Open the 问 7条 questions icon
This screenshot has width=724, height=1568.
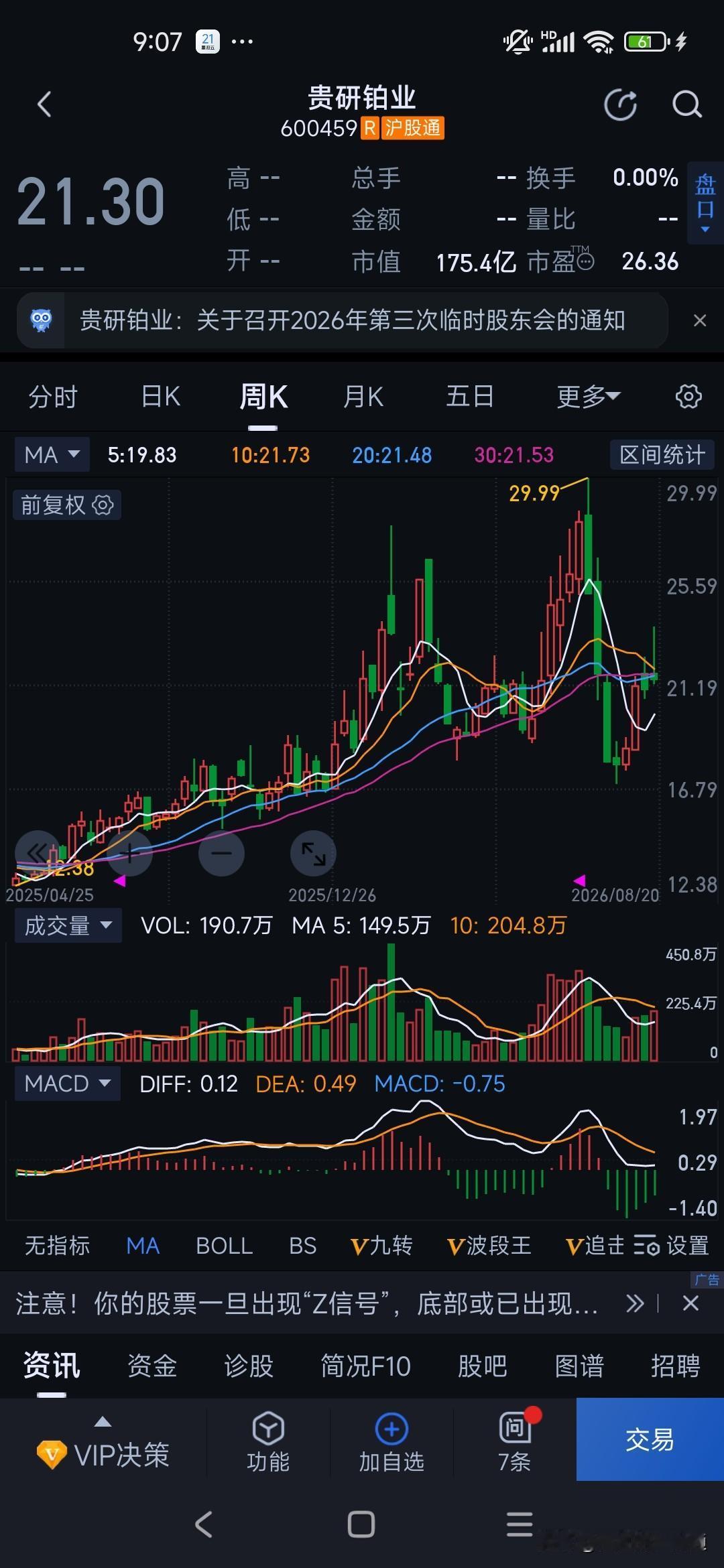click(515, 1441)
